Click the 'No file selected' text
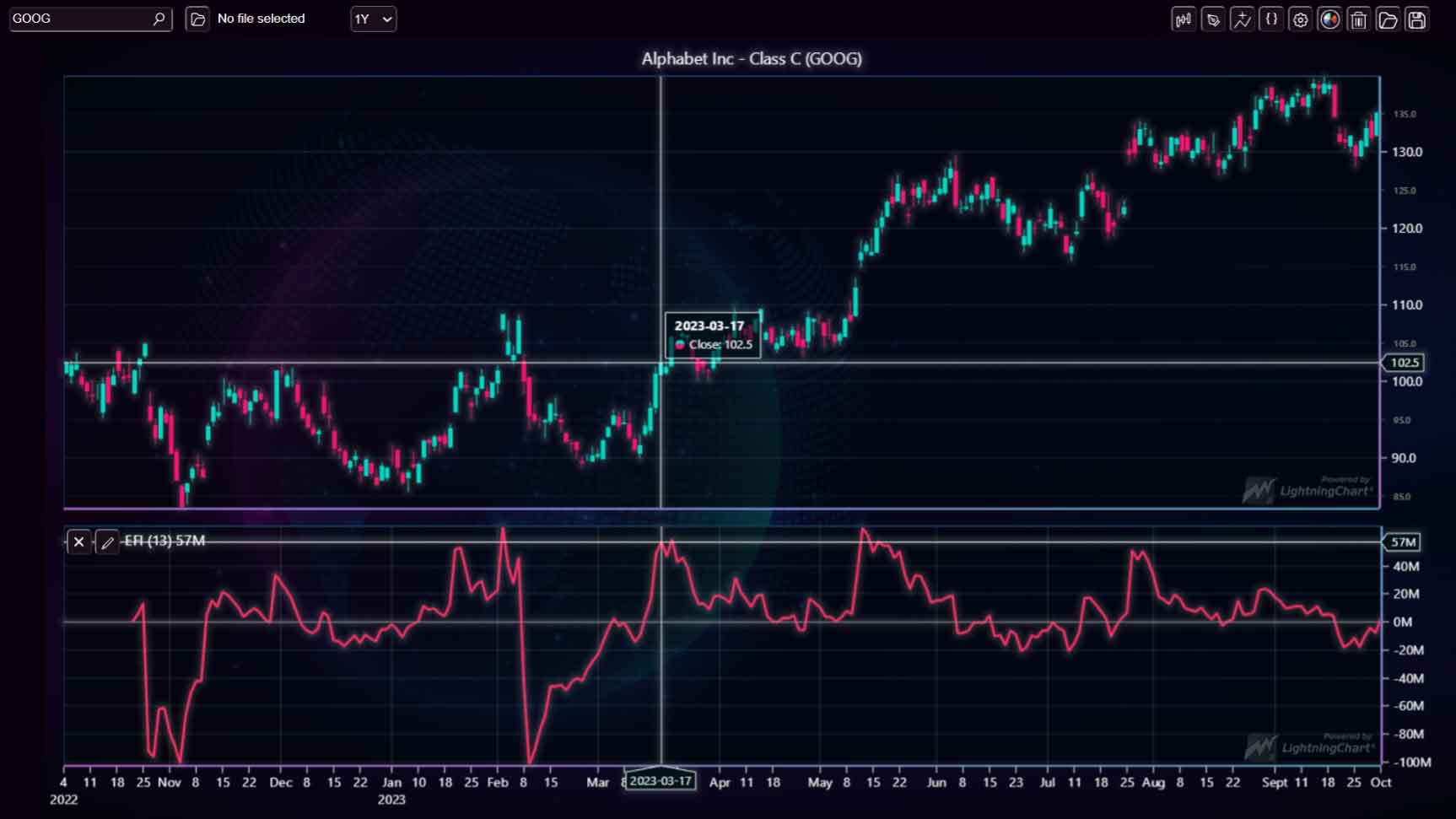This screenshot has width=1456, height=819. click(261, 19)
